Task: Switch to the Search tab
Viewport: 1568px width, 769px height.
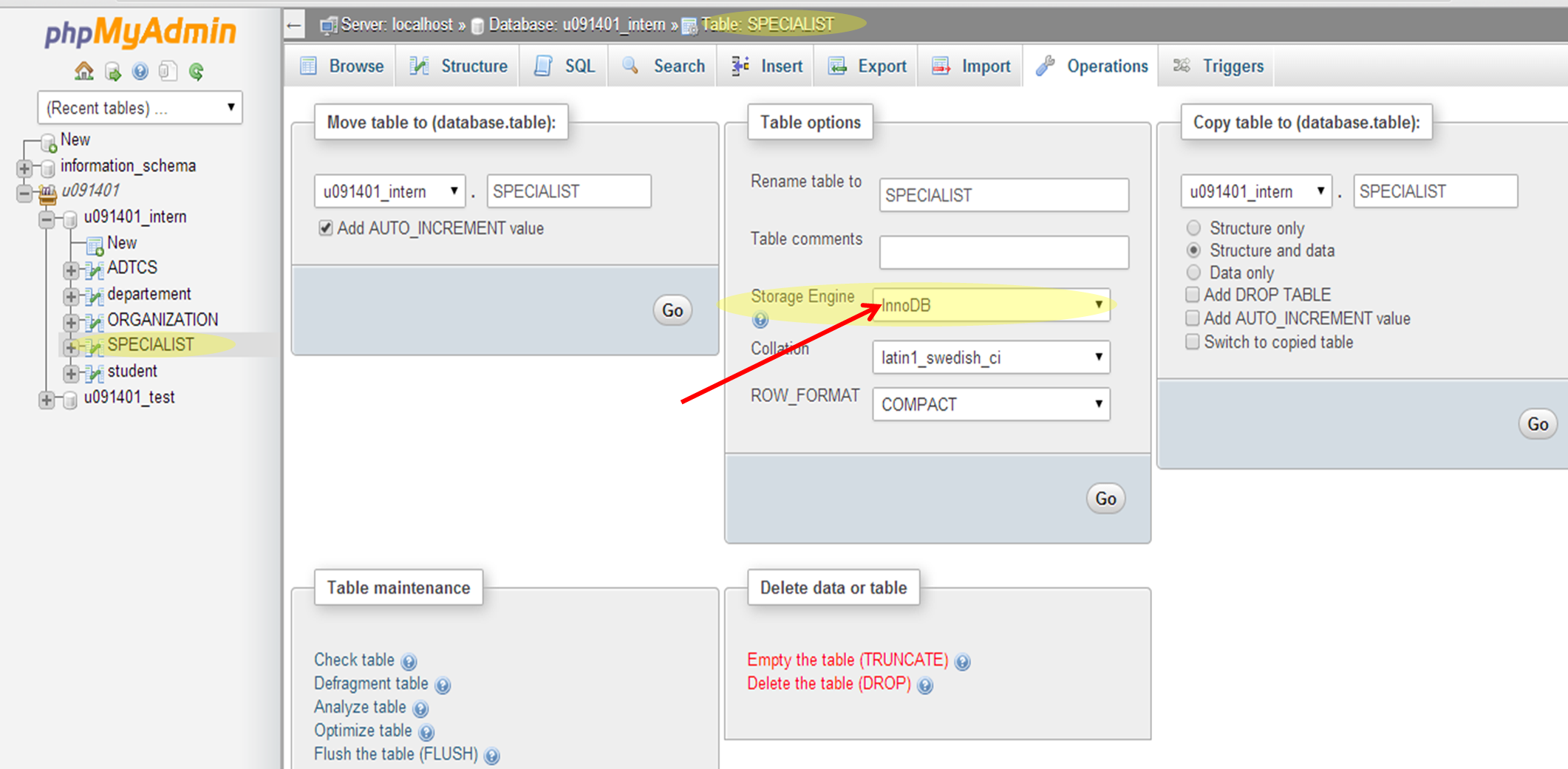Action: click(663, 66)
